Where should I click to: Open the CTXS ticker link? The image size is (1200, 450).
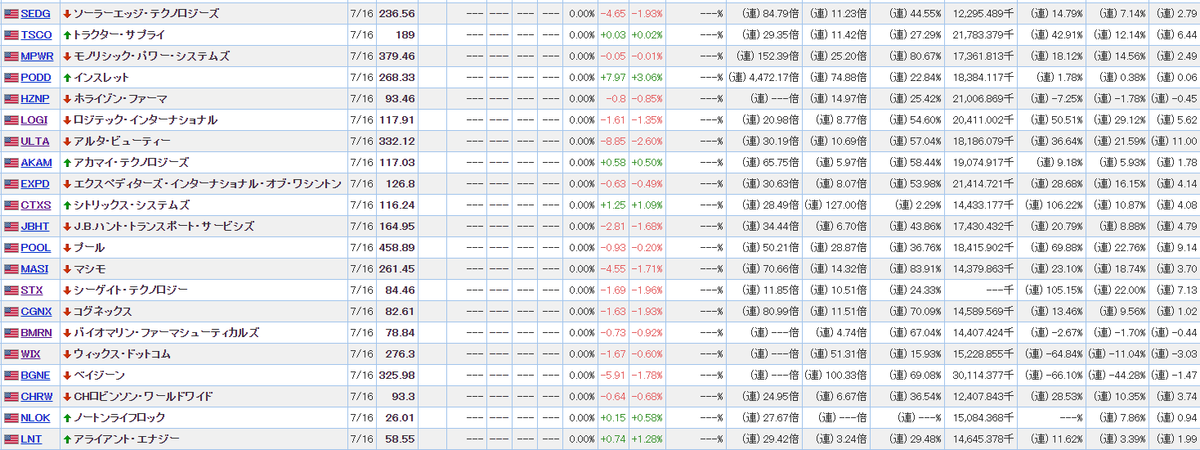36,205
